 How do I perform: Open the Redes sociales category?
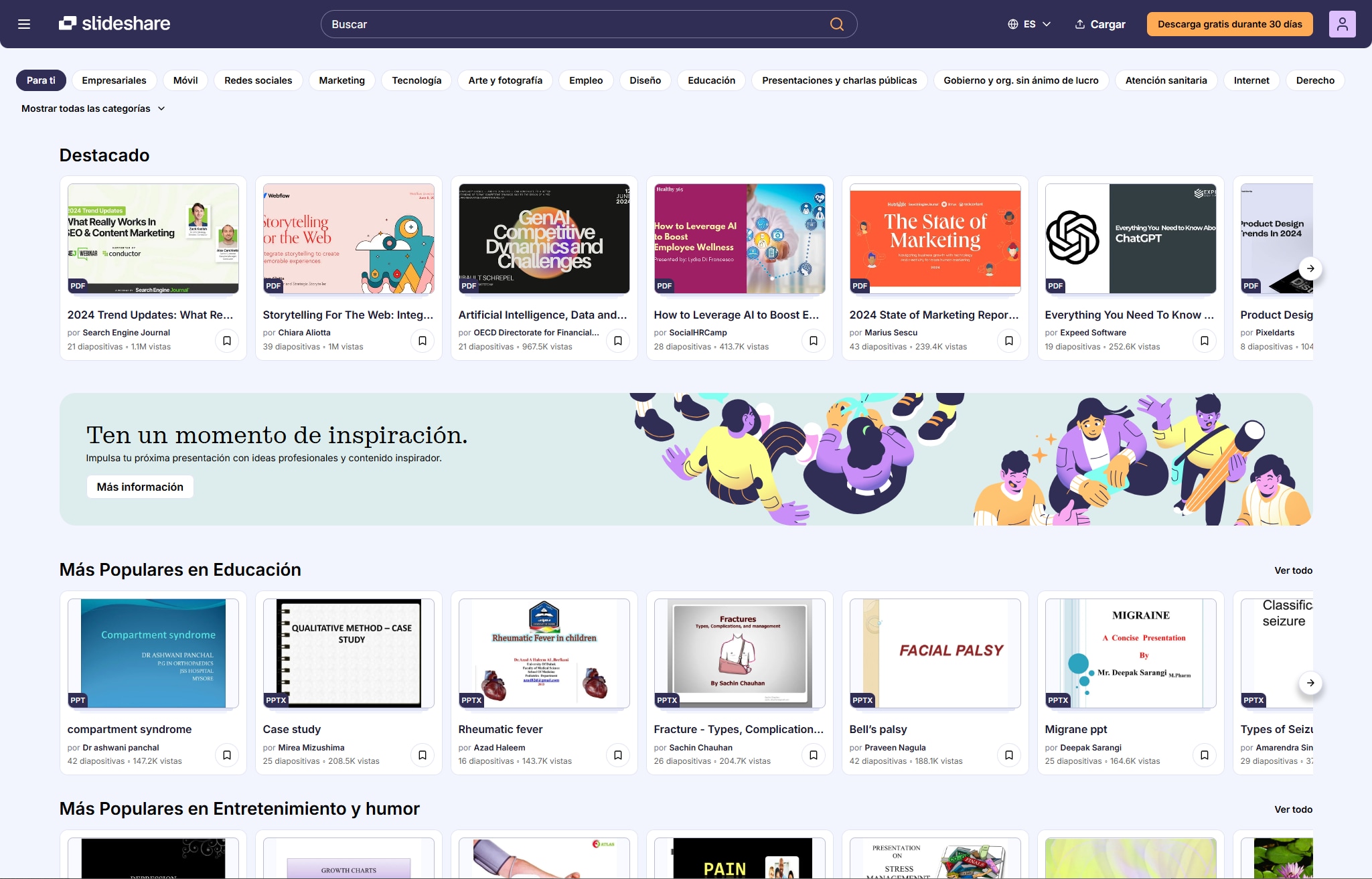(x=258, y=80)
